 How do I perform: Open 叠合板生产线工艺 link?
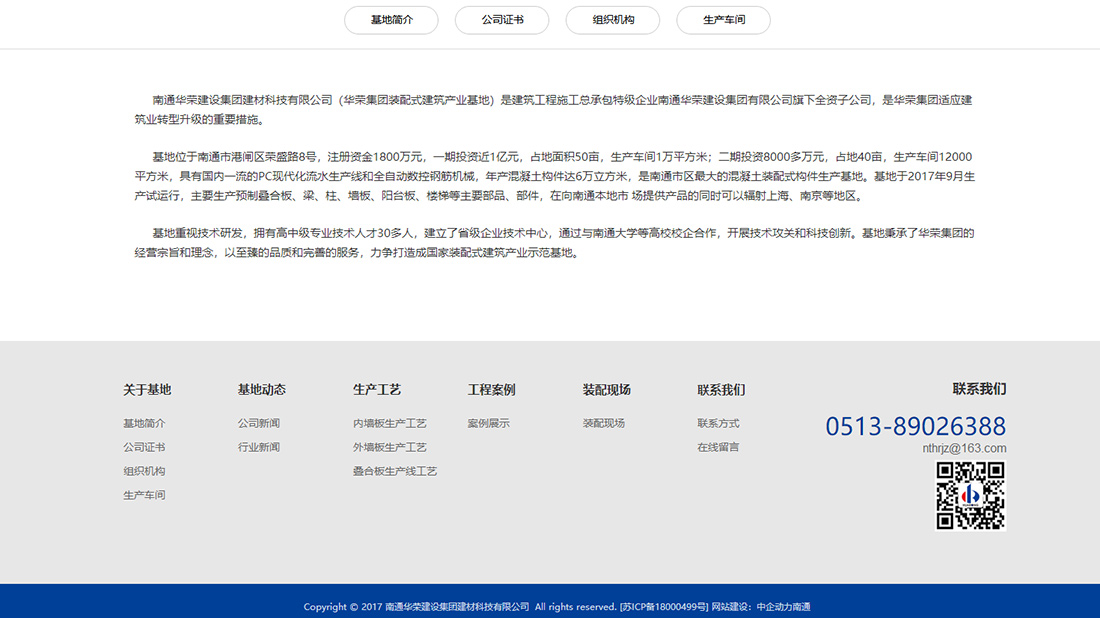coord(395,471)
